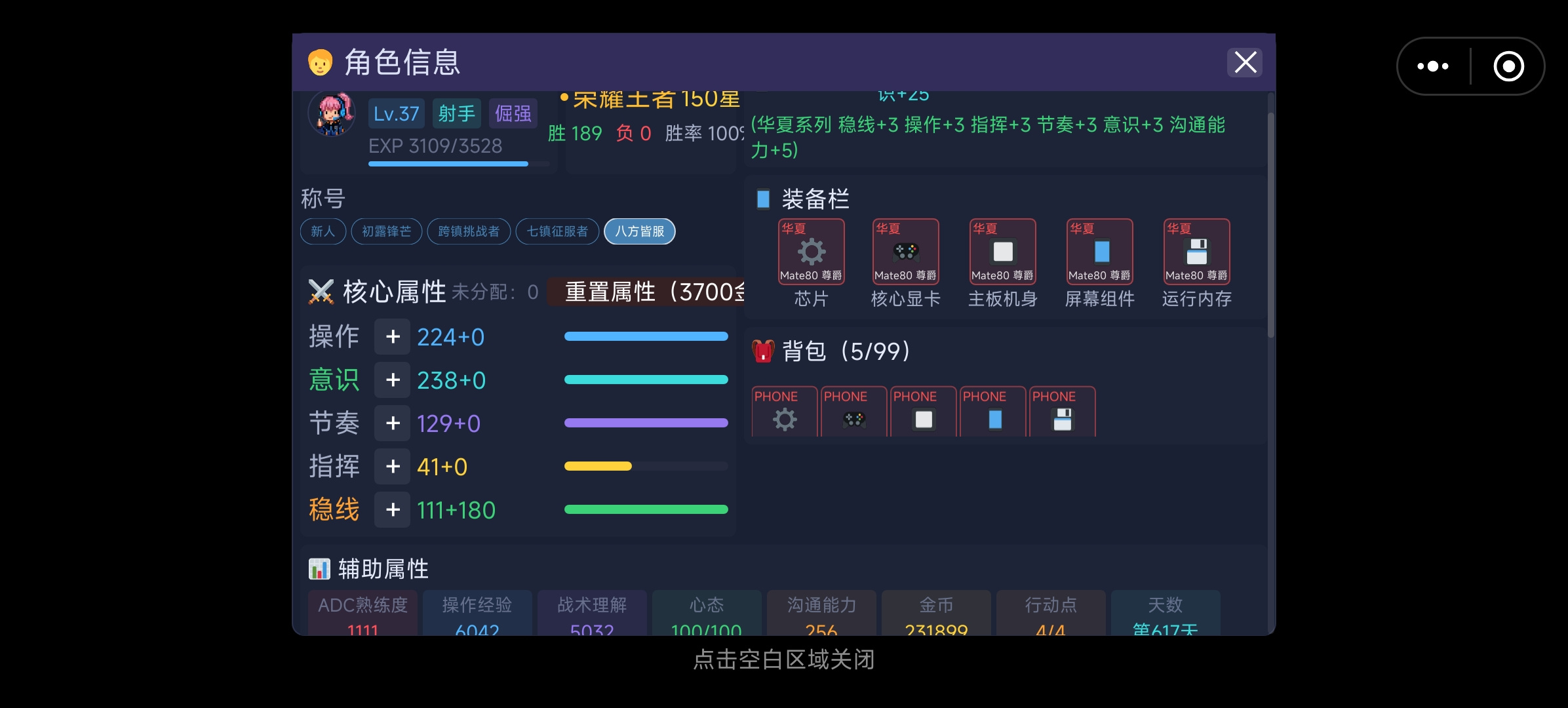Click the 天数 stat card
This screenshot has height=708, width=1568.
click(1166, 613)
